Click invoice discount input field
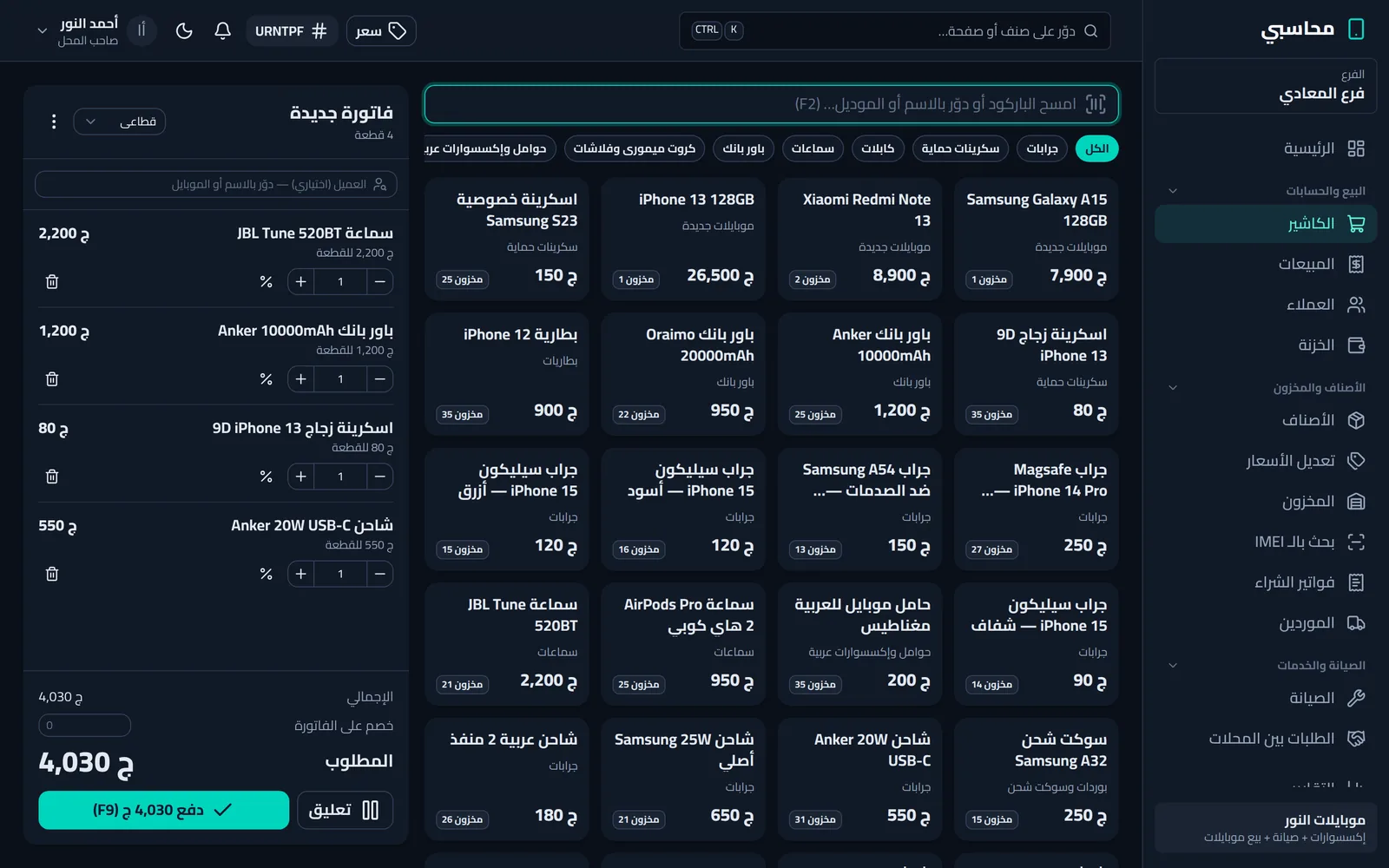Viewport: 1389px width, 868px height. click(x=85, y=725)
